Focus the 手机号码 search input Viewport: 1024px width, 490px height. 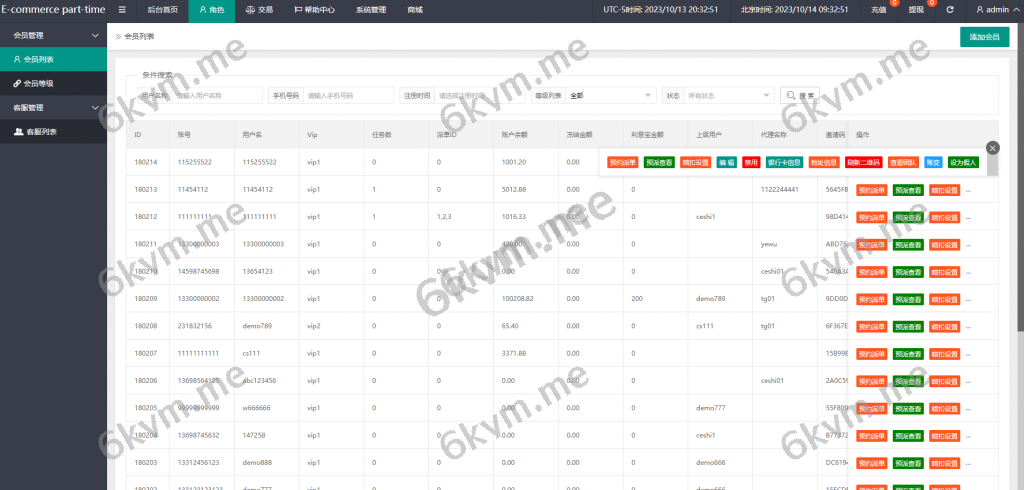[349, 95]
